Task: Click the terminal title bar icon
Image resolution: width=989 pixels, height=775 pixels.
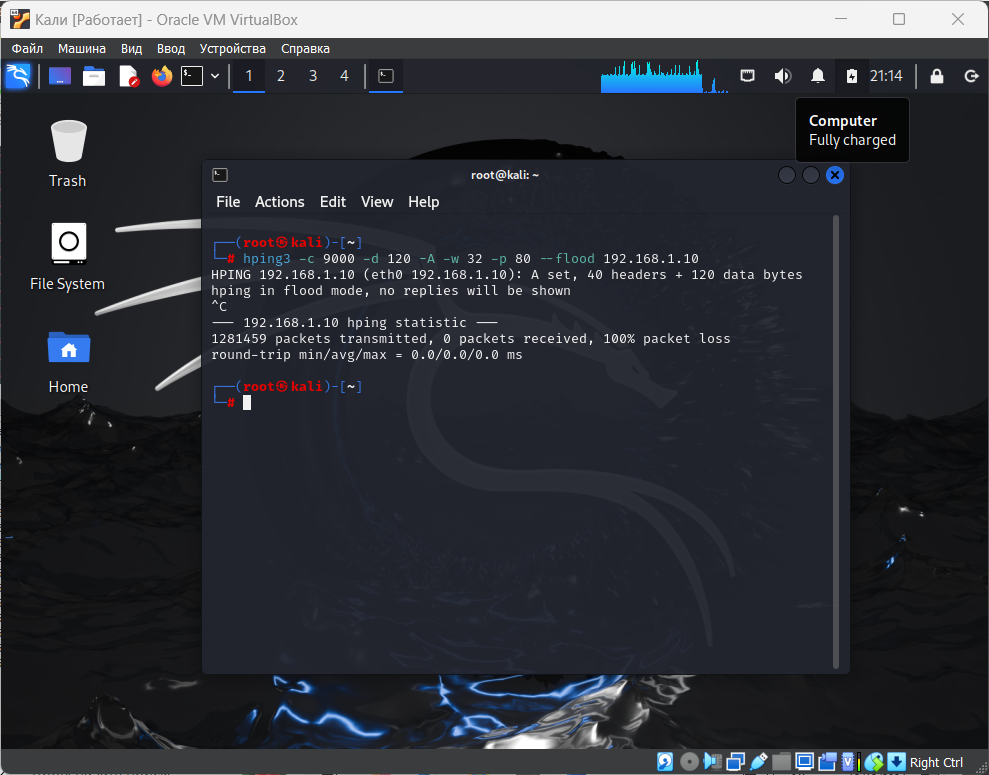Action: (219, 175)
